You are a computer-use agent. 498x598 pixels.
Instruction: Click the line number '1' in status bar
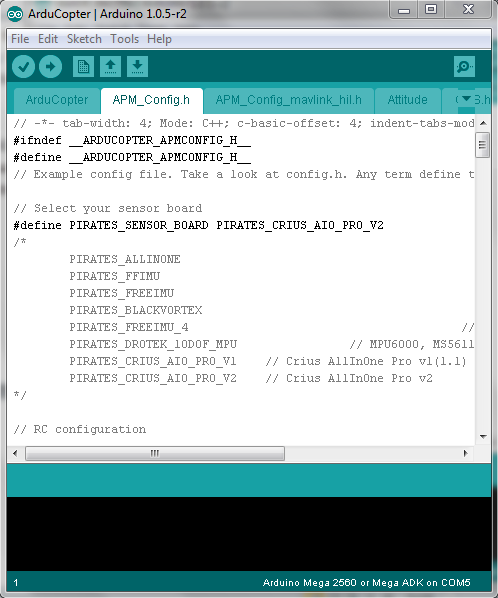16,583
